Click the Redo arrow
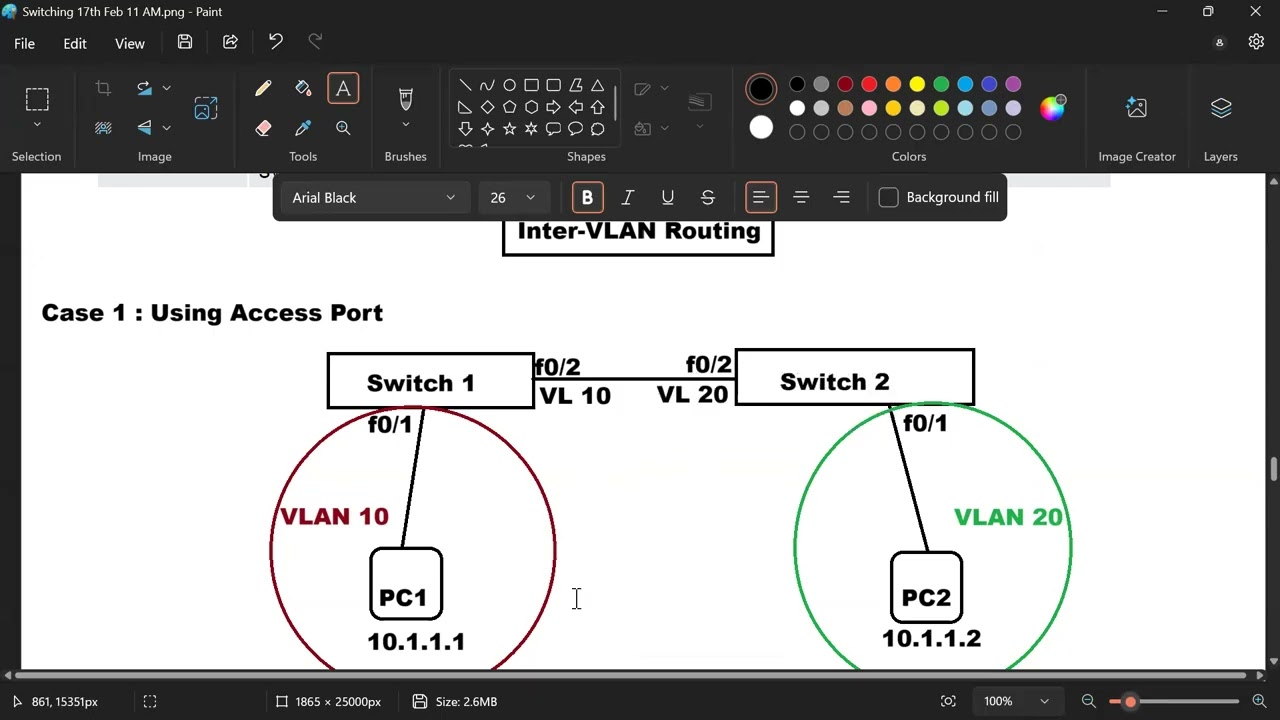1280x720 pixels. tap(315, 42)
